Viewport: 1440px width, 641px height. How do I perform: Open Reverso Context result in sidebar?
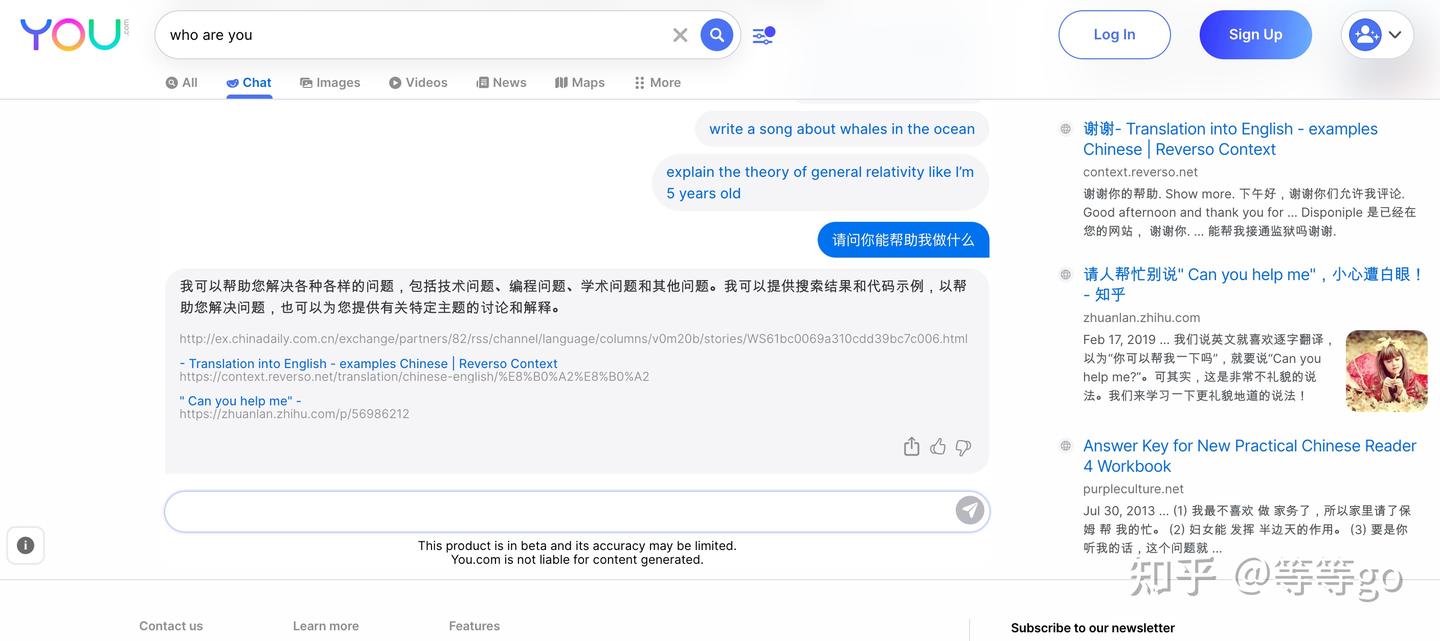[x=1230, y=139]
